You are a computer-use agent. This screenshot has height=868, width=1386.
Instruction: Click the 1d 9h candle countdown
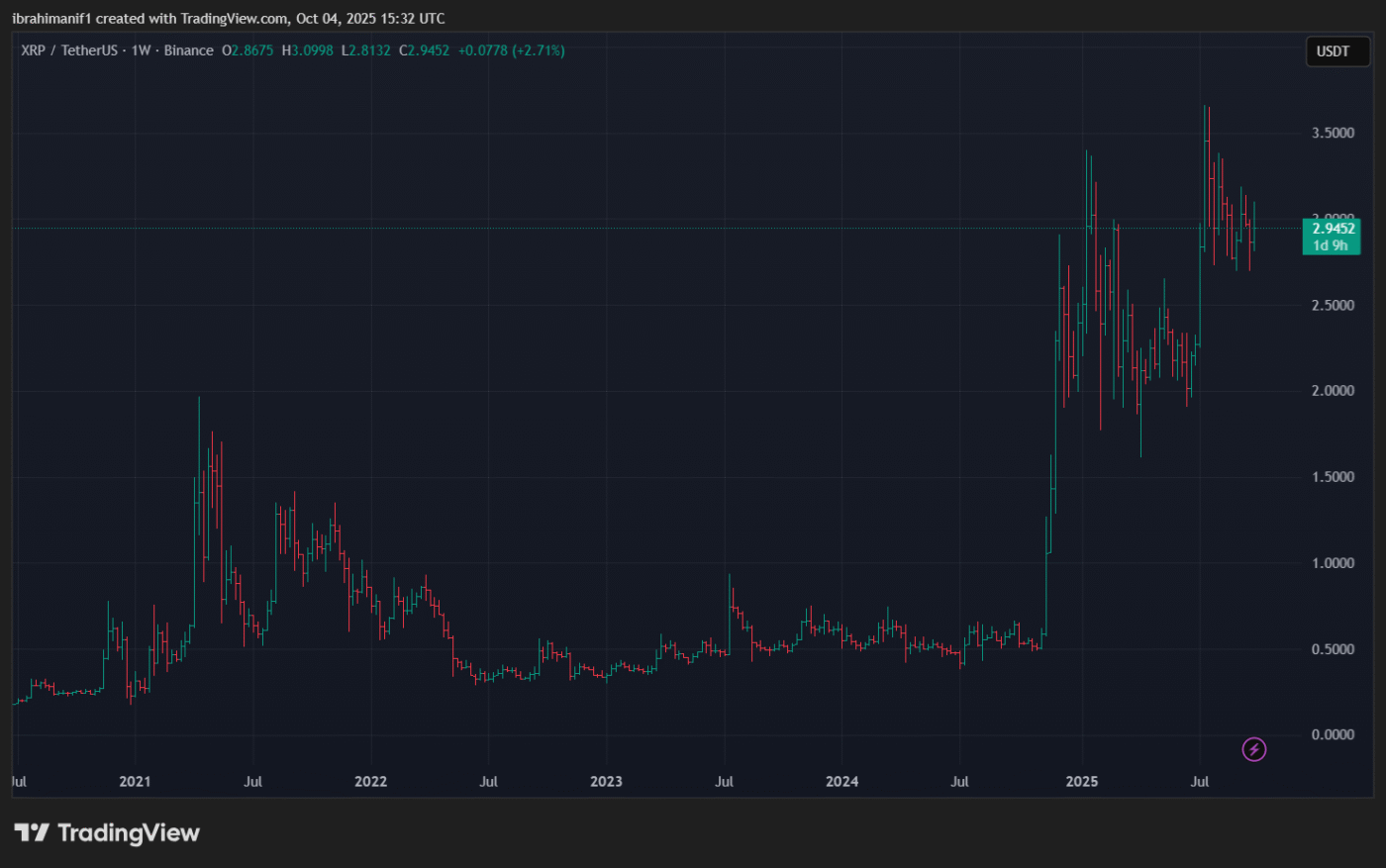tap(1330, 245)
